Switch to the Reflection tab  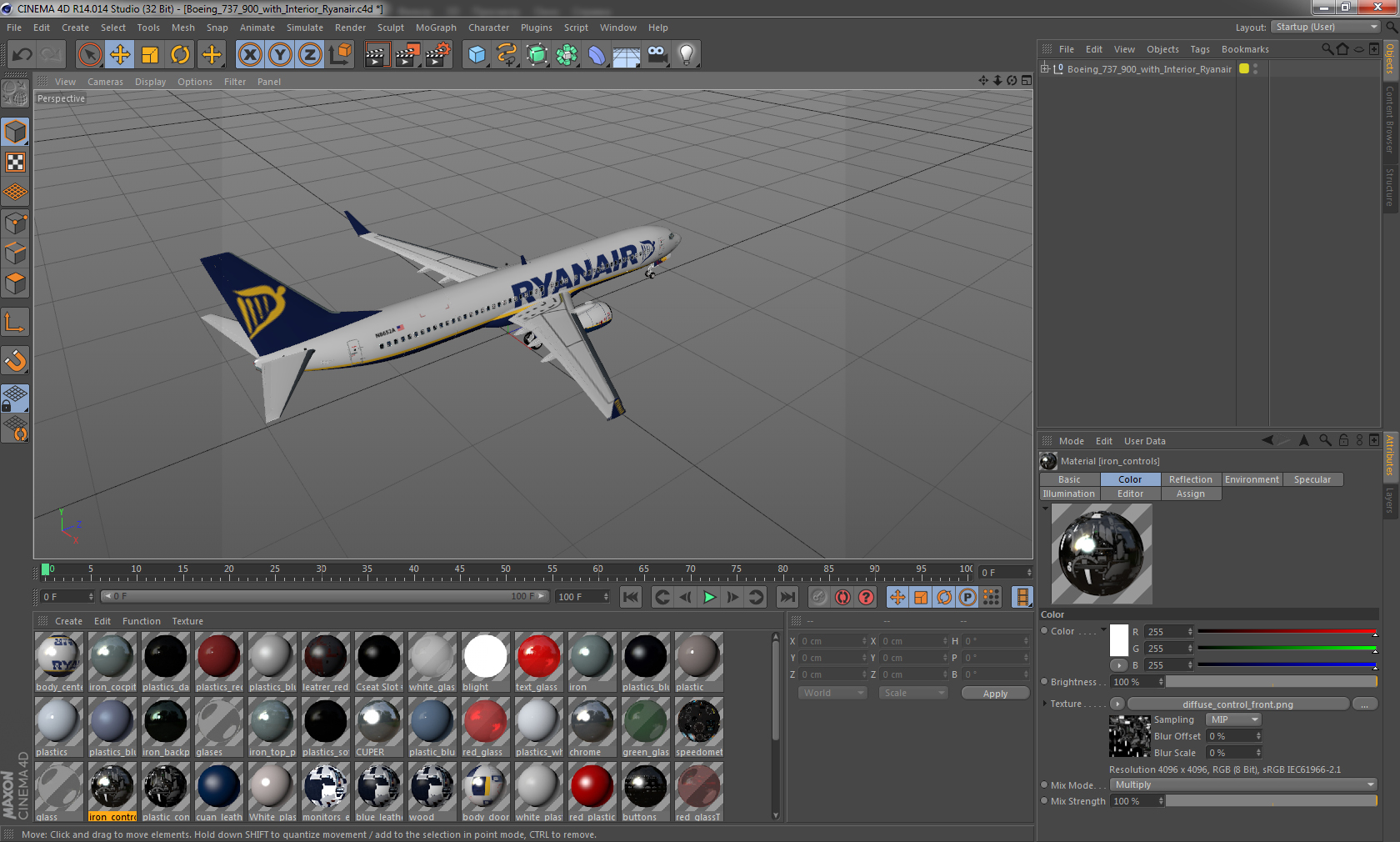pyautogui.click(x=1190, y=479)
